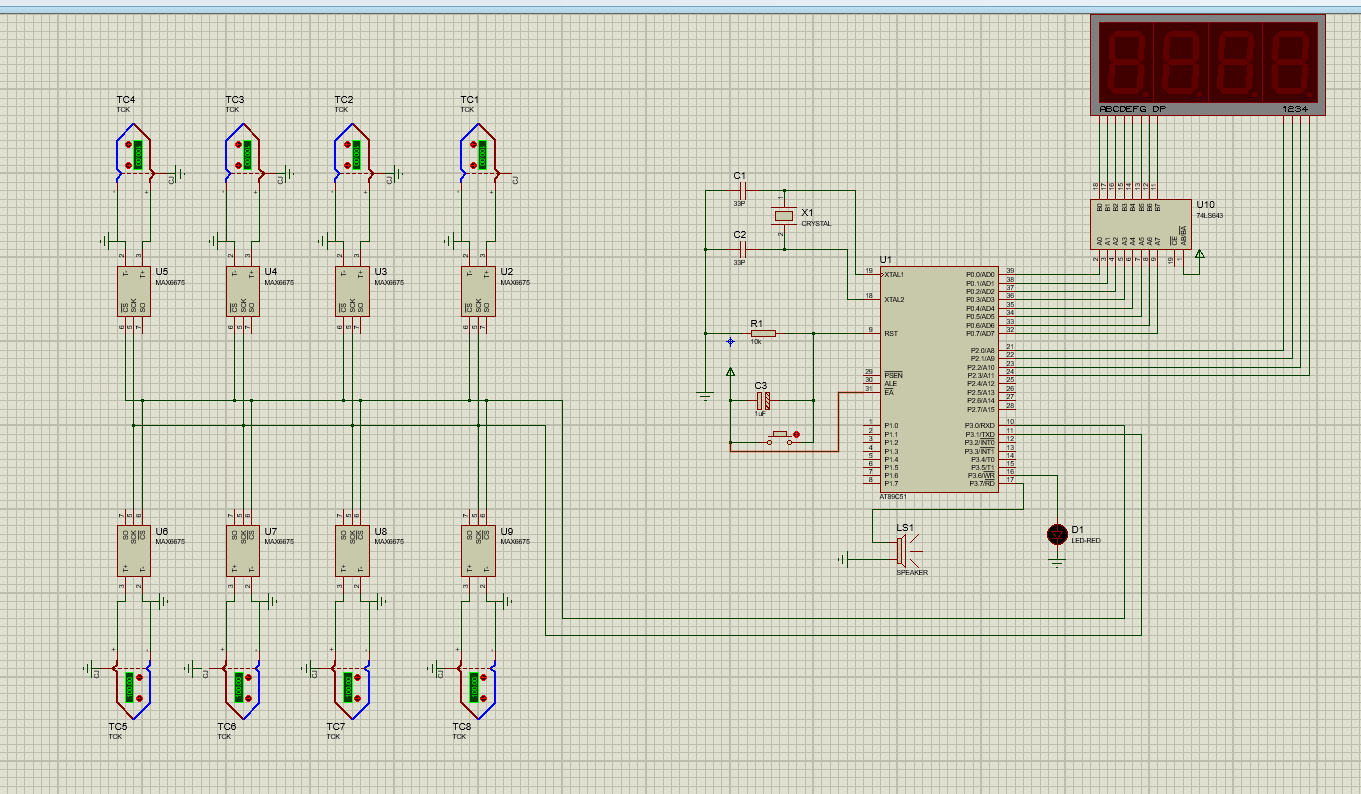Click the P0.0/AD0 pin name on U1

coord(980,274)
